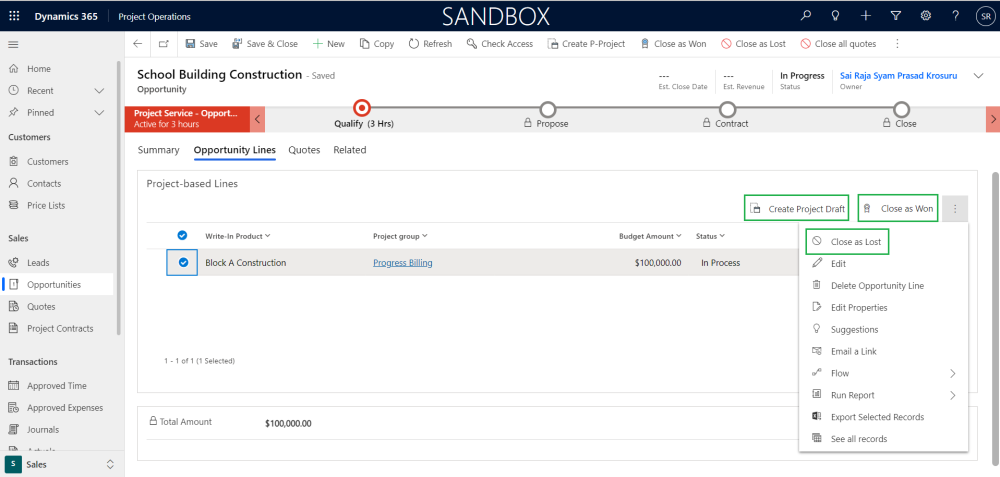Image resolution: width=1000 pixels, height=477 pixels.
Task: Toggle select-all checkbox in grid header
Action: coord(182,235)
